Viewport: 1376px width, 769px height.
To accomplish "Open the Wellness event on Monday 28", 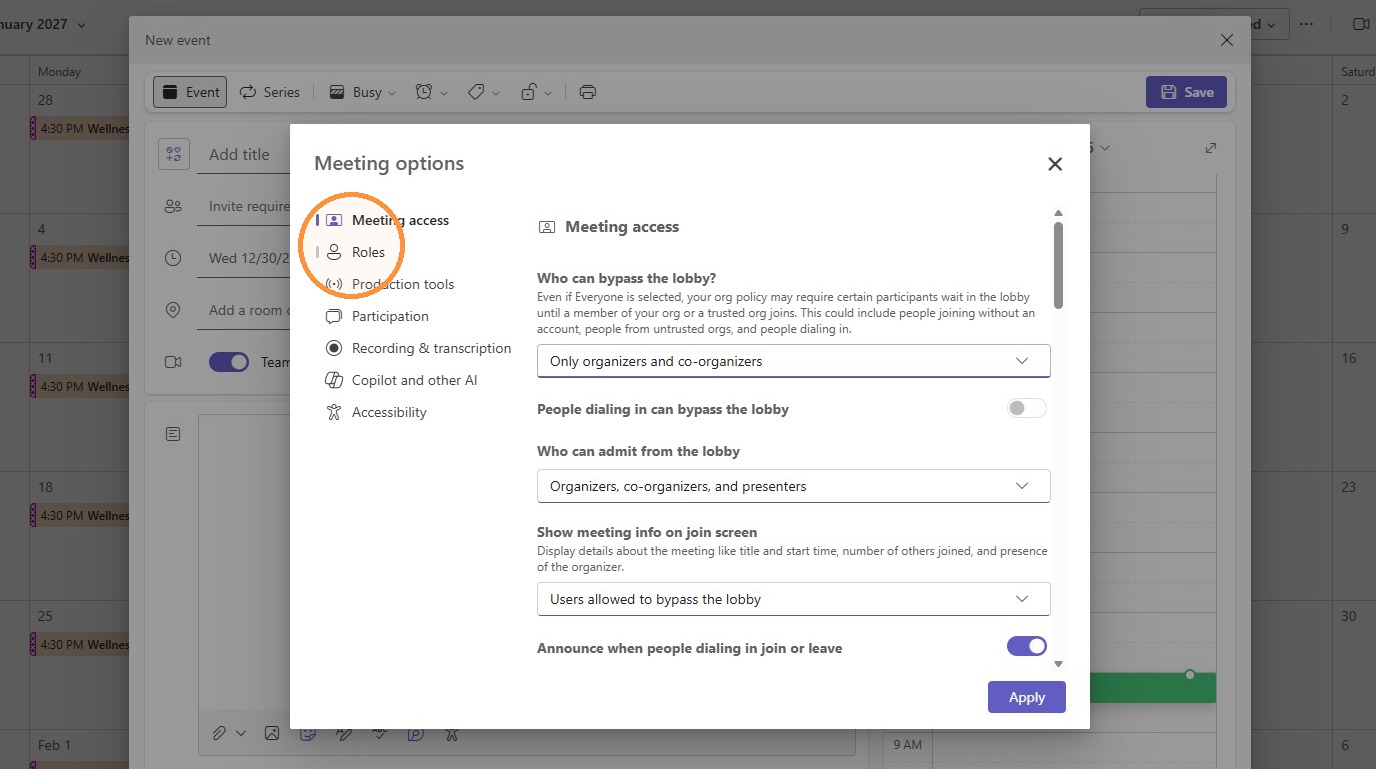I will [x=80, y=128].
